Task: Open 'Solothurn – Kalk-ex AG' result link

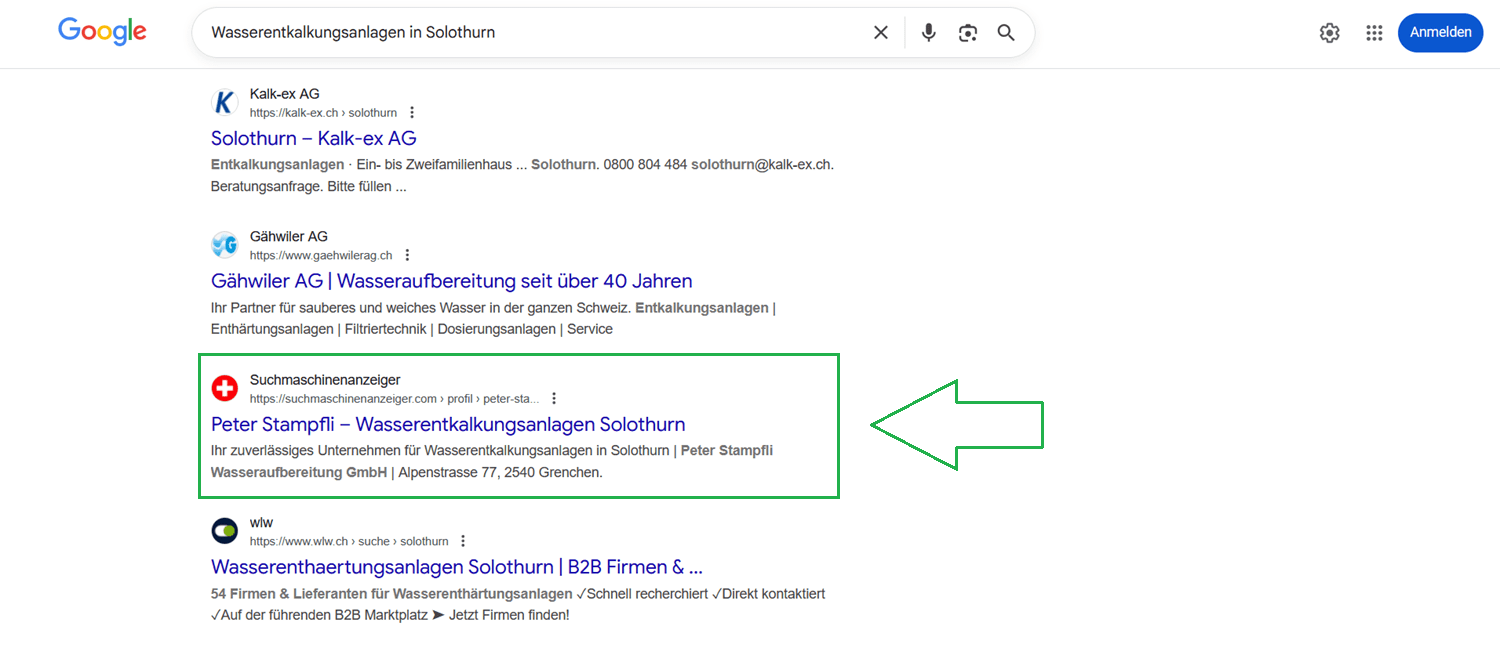Action: [313, 138]
